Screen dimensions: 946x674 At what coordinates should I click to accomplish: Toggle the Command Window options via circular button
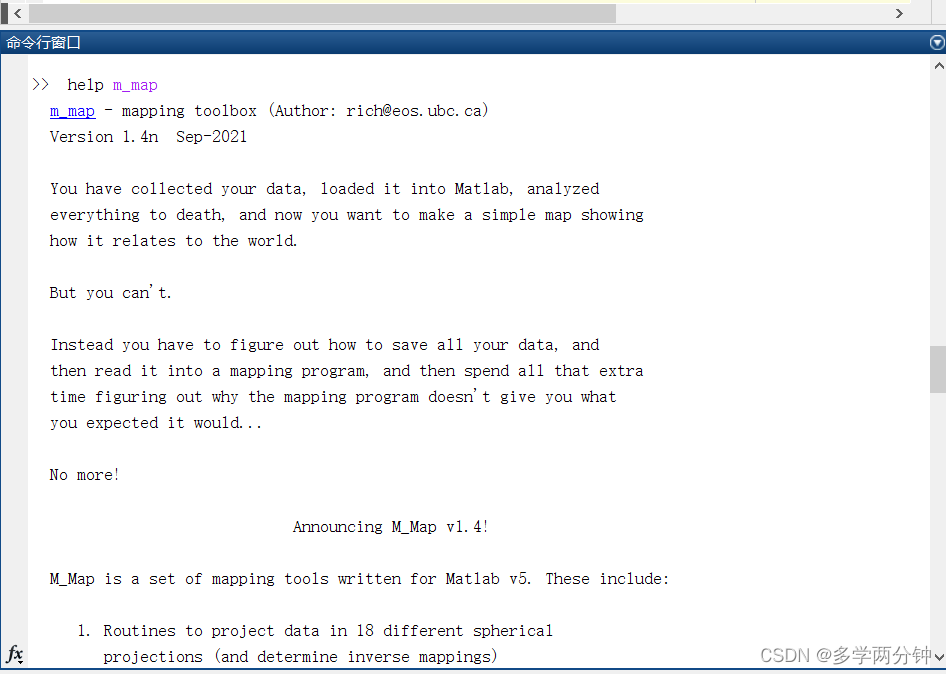tap(936, 42)
